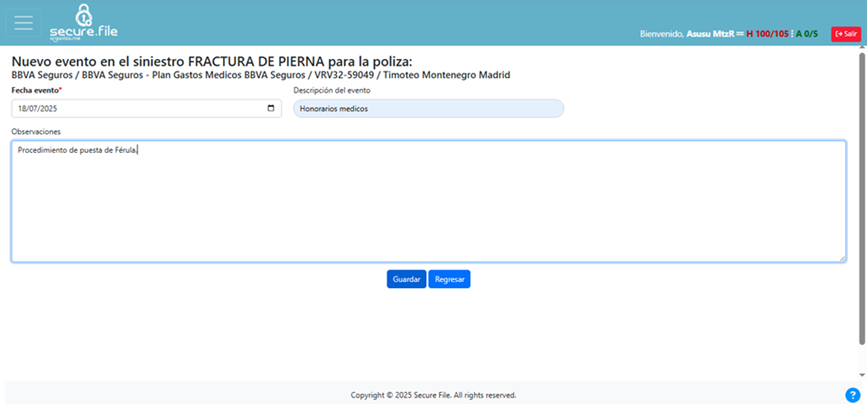This screenshot has height=404, width=867.
Task: Click the green A 0/5 counter
Action: coord(807,34)
